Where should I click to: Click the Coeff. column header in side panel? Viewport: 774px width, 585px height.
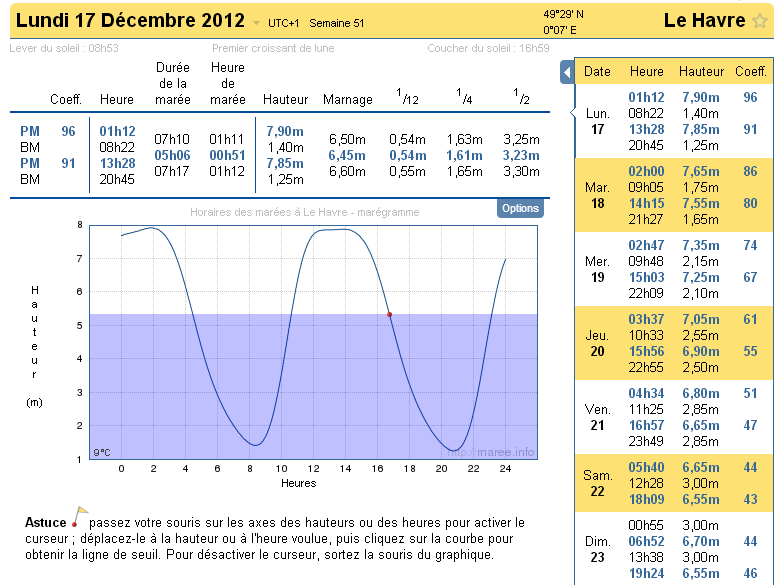point(751,71)
